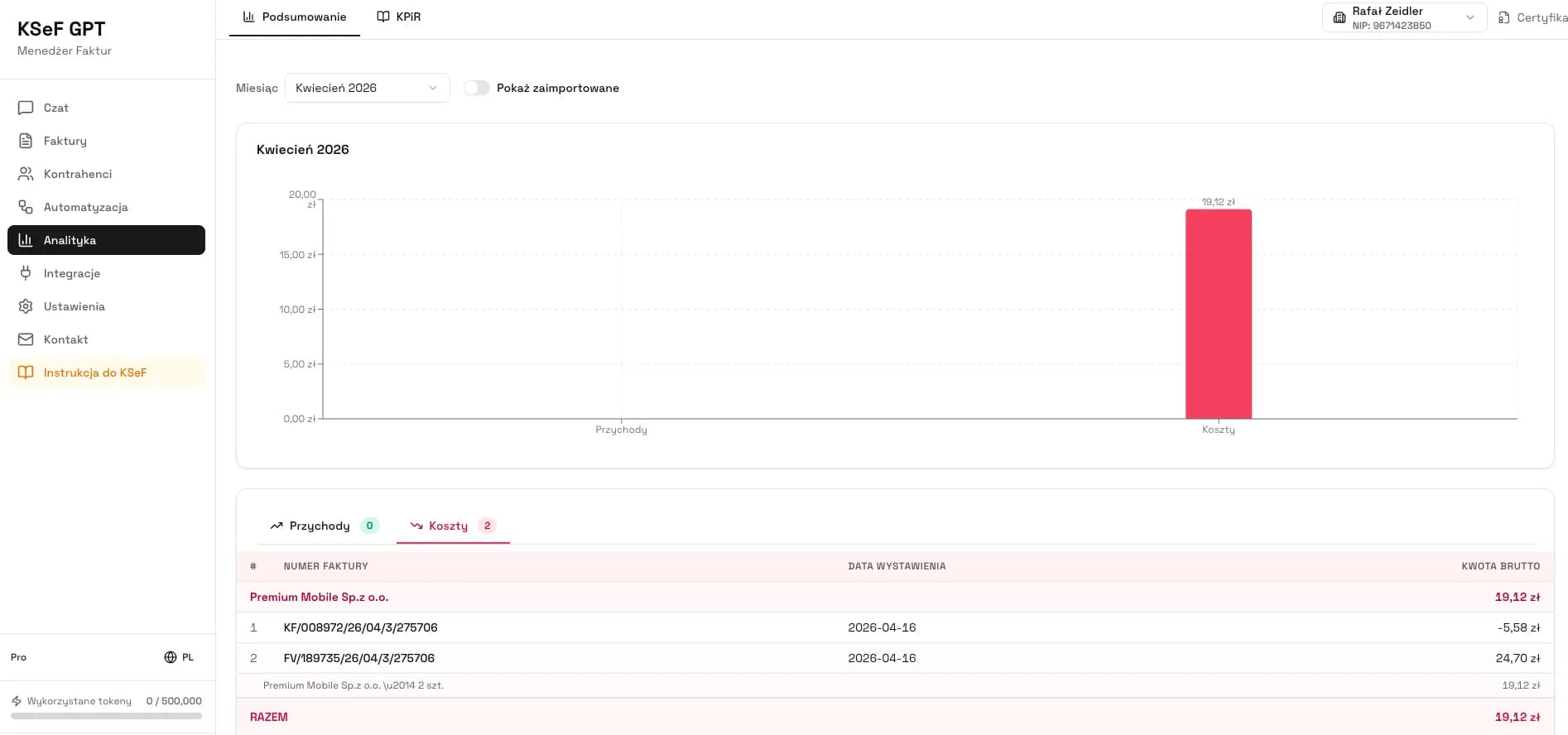Expand the Premium Mobile Sp.z o.o. group row
Image resolution: width=1568 pixels, height=735 pixels.
point(319,597)
